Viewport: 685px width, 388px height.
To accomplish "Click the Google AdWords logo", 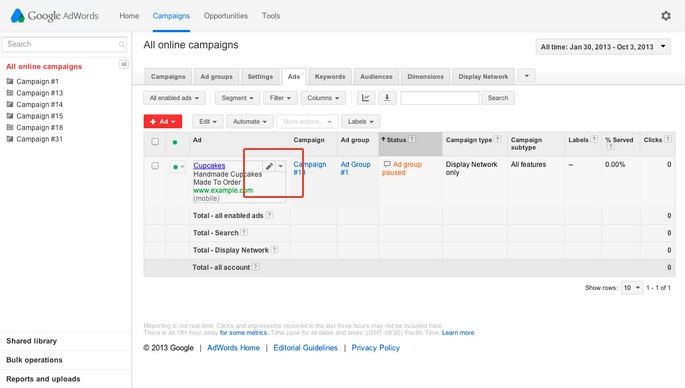I will [54, 16].
